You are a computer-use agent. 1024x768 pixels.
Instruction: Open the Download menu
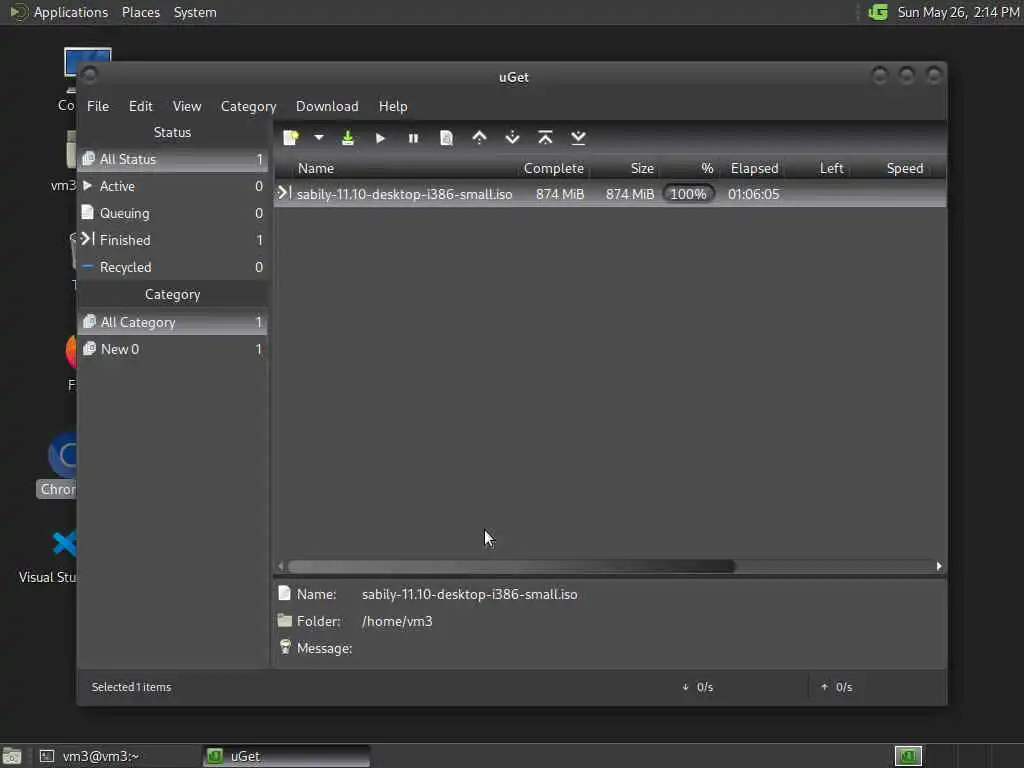(x=327, y=106)
